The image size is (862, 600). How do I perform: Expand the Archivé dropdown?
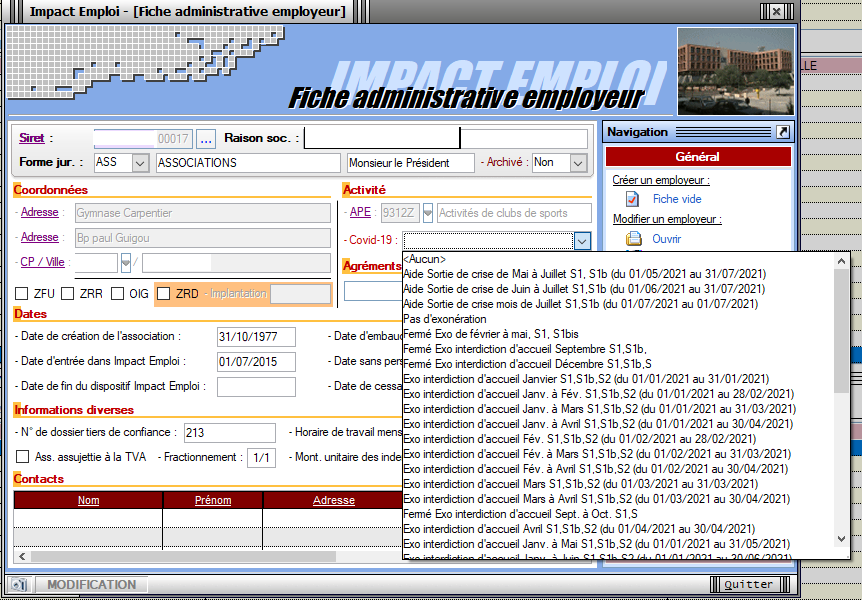(x=578, y=163)
